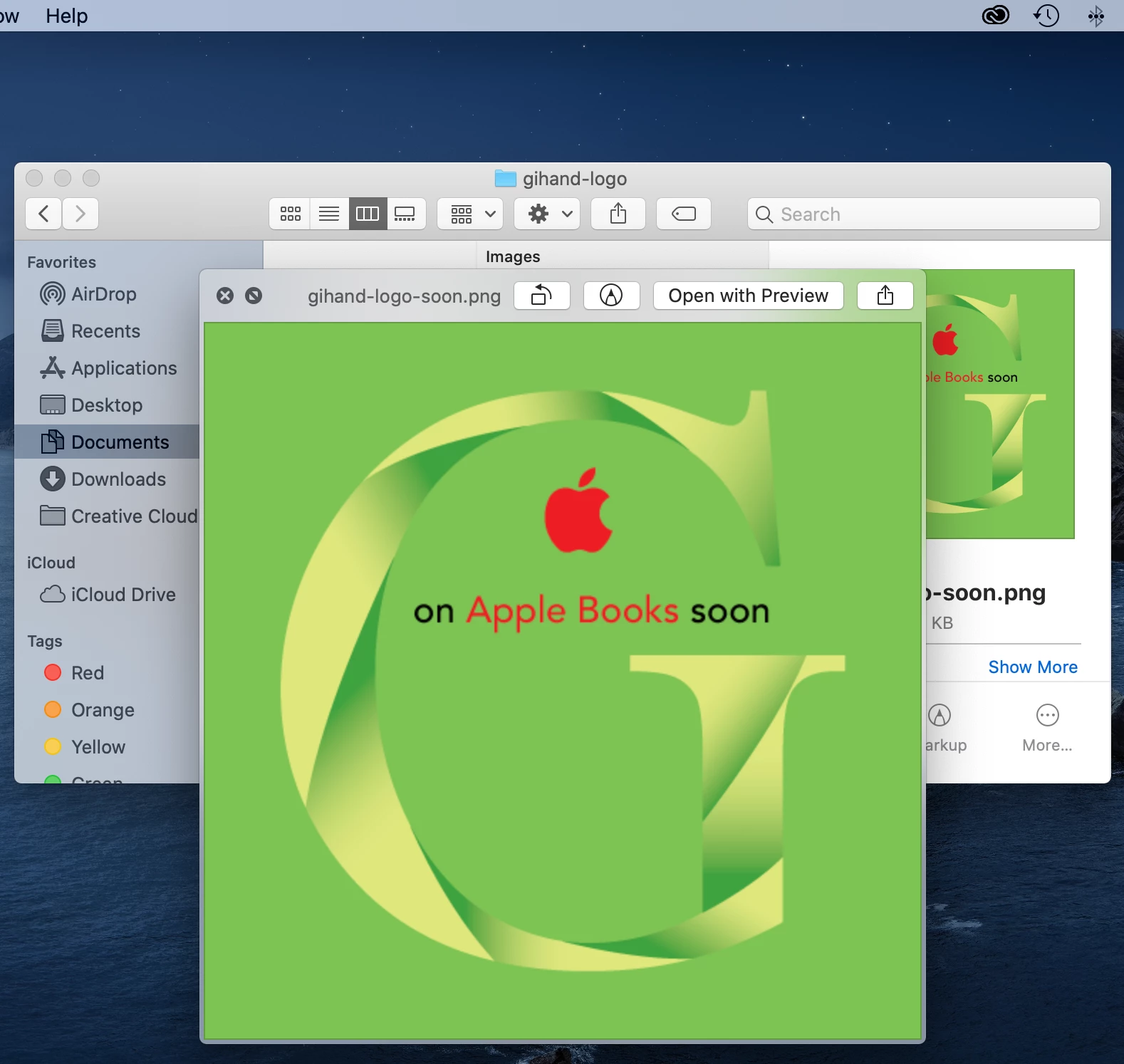
Task: Open Creative Cloud folder in sidebar
Action: (x=118, y=516)
